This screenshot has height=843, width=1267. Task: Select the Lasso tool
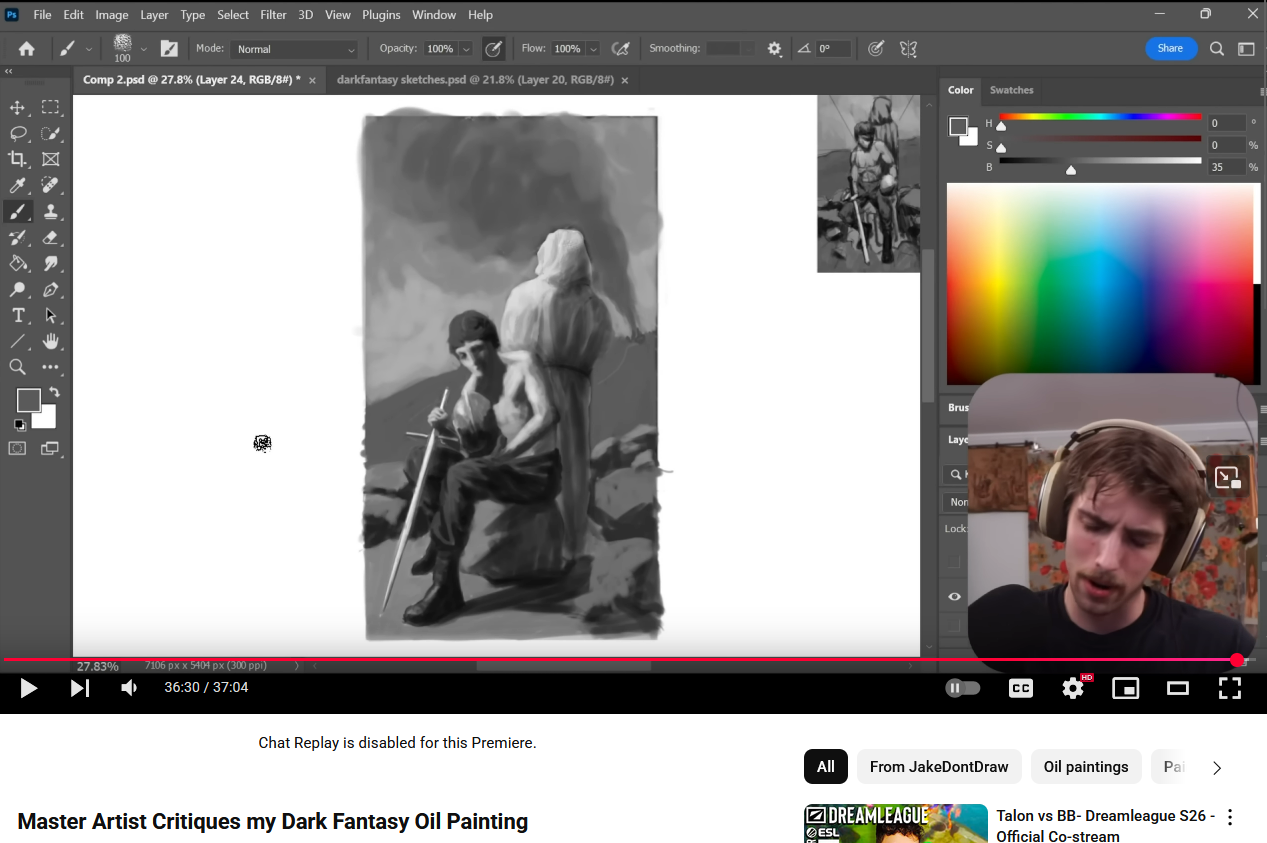18,133
